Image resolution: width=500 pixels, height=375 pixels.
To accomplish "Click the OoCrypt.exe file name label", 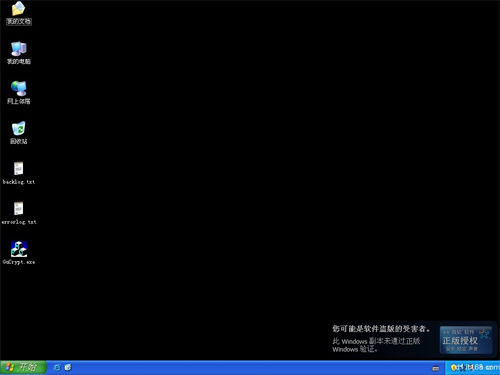I will click(19, 262).
